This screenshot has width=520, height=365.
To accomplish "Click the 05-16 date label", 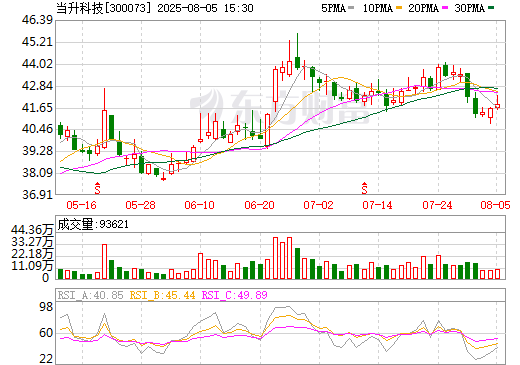I will pos(81,205).
